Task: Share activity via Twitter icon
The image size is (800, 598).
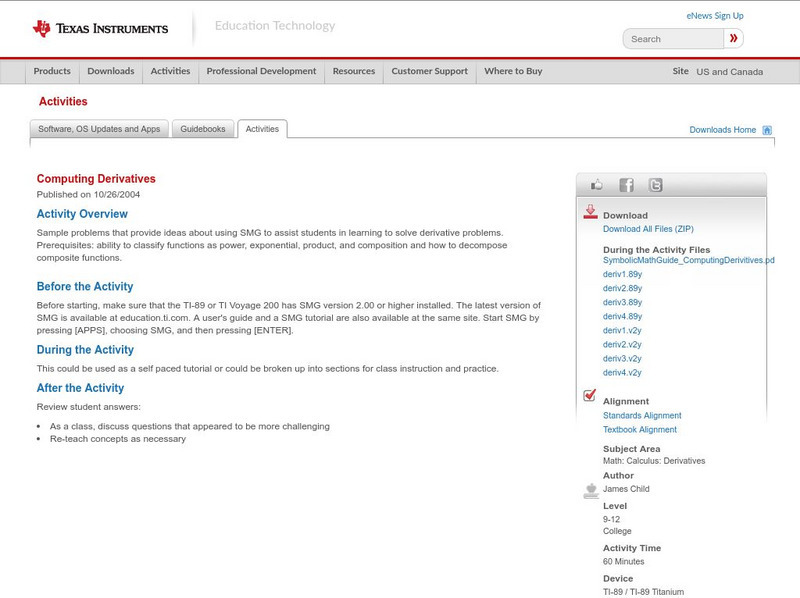Action: click(x=656, y=185)
